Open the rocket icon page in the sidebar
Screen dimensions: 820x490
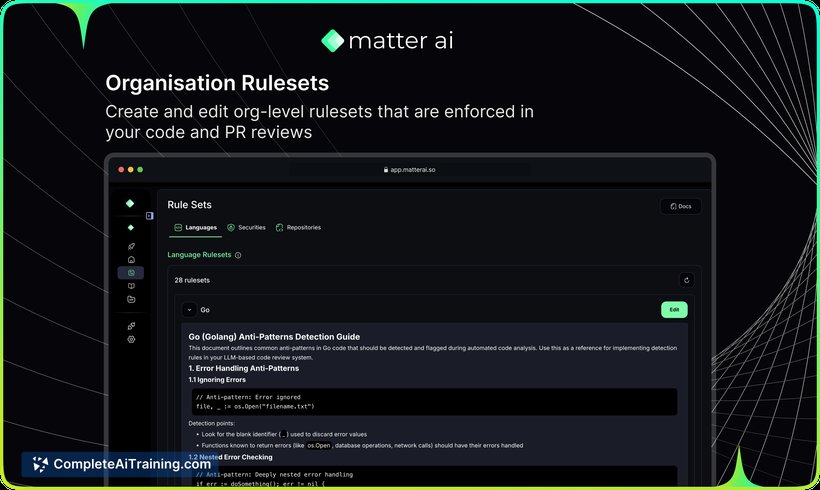tap(131, 246)
